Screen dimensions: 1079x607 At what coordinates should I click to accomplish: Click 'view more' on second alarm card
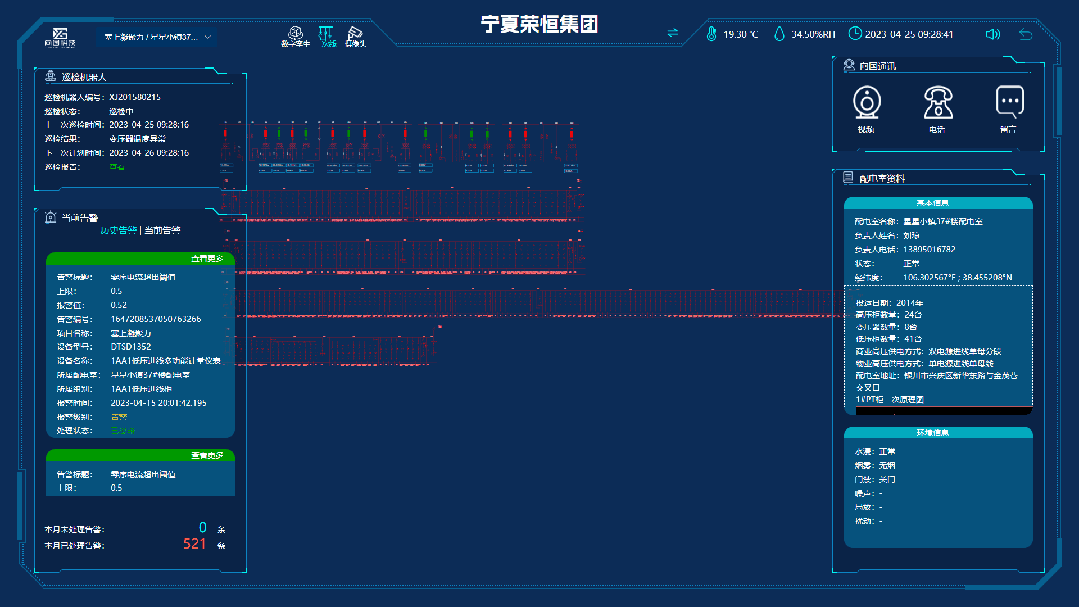[x=207, y=456]
